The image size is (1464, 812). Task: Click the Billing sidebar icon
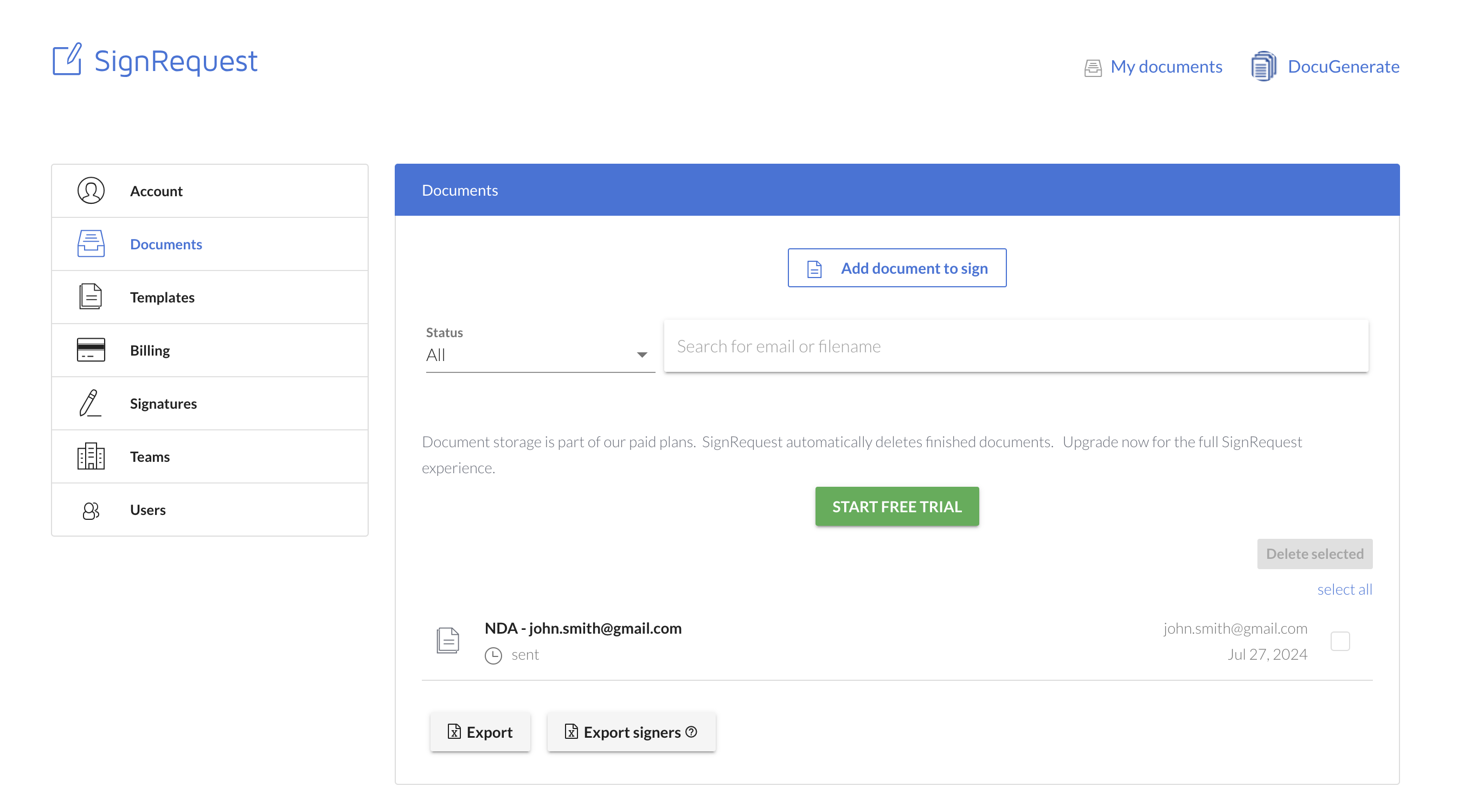coord(90,350)
